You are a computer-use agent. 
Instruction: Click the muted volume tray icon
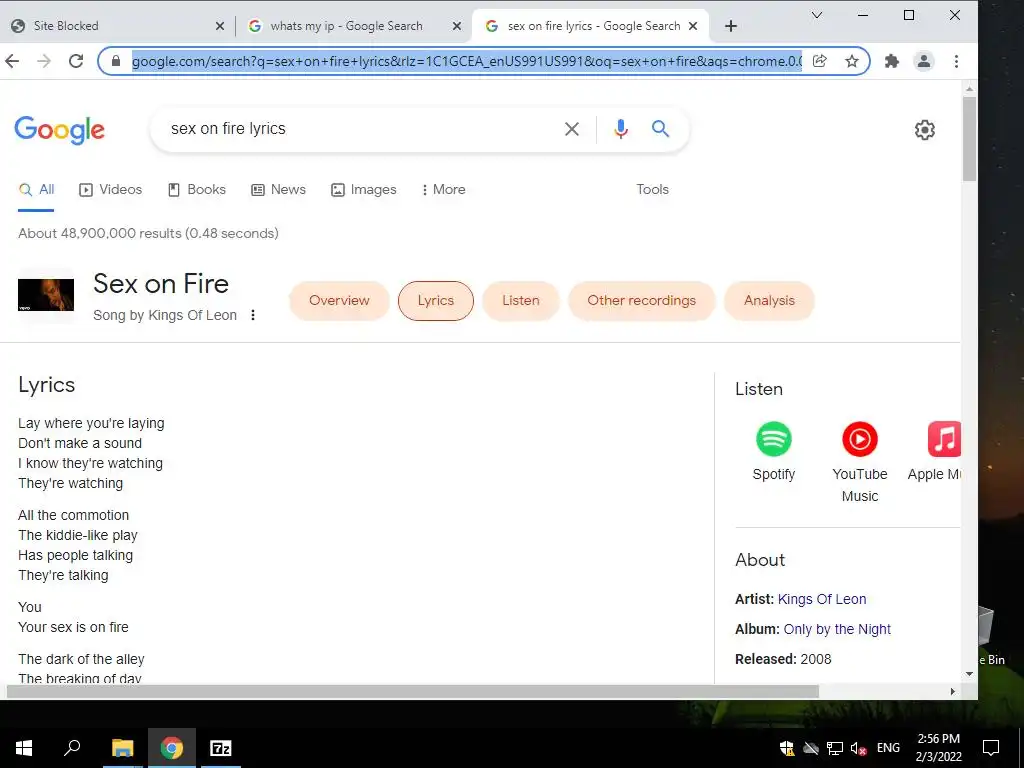(858, 748)
